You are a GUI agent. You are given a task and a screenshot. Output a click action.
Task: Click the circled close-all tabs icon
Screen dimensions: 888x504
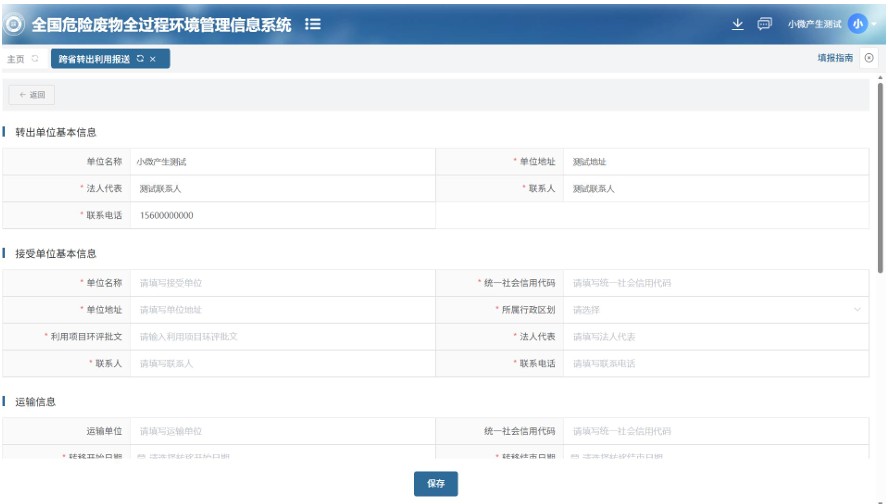tap(869, 58)
